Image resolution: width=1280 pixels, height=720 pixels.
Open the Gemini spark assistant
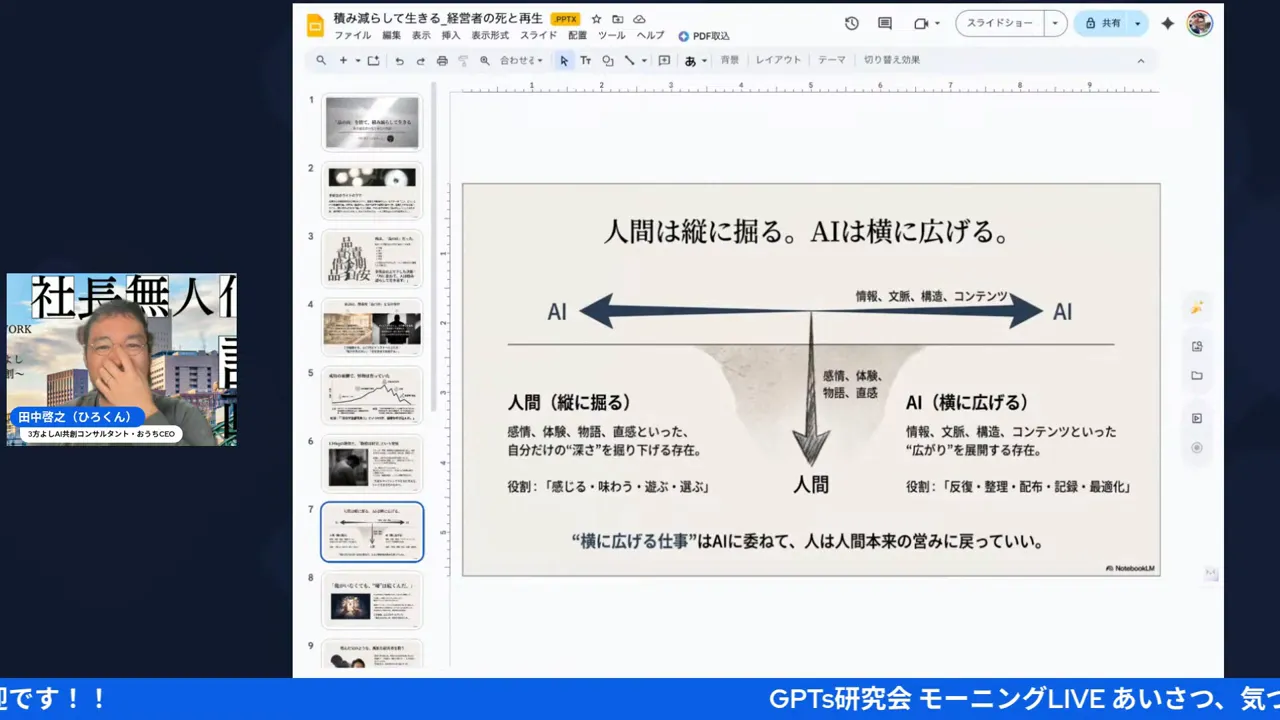pyautogui.click(x=1167, y=22)
